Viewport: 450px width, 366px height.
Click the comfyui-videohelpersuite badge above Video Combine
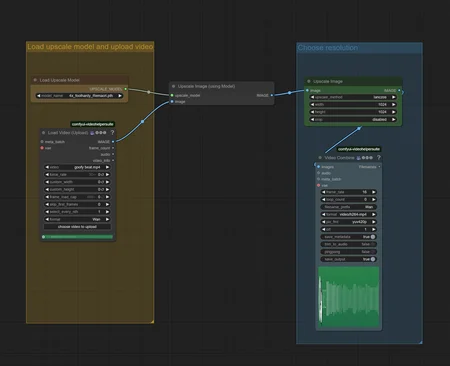coord(359,149)
